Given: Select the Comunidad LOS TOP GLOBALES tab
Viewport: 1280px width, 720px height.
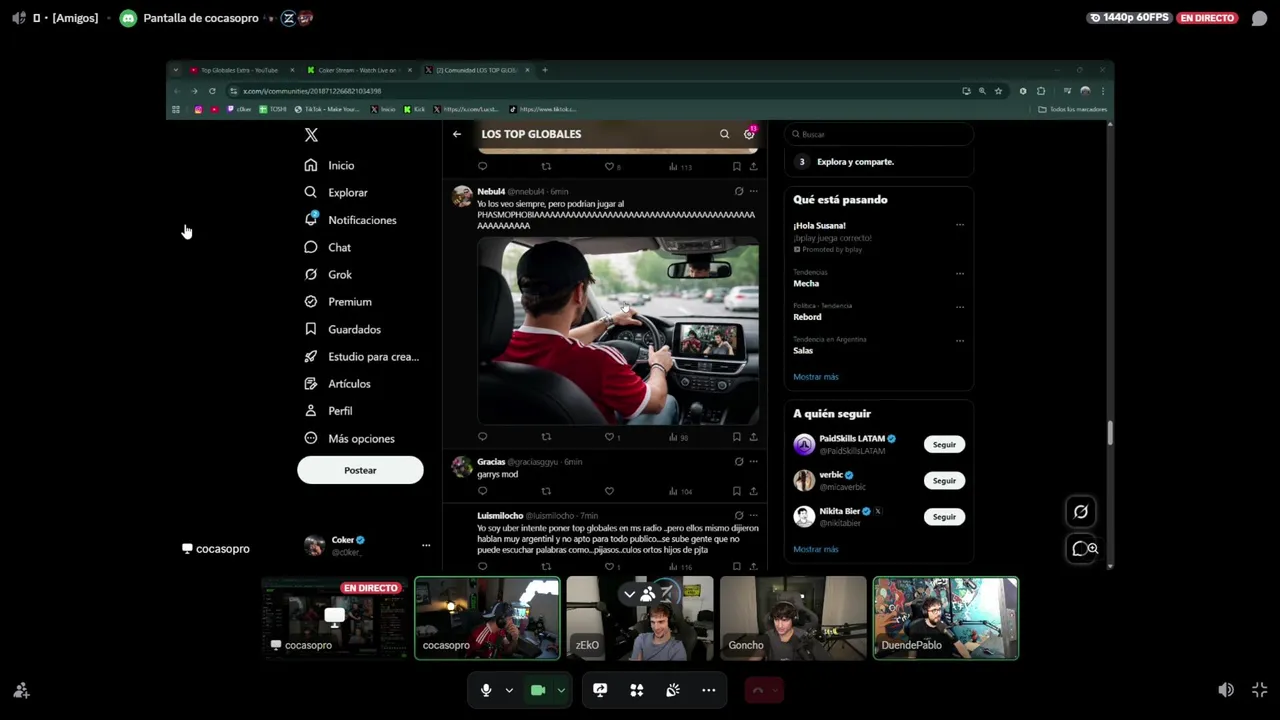Looking at the screenshot, I should point(476,70).
